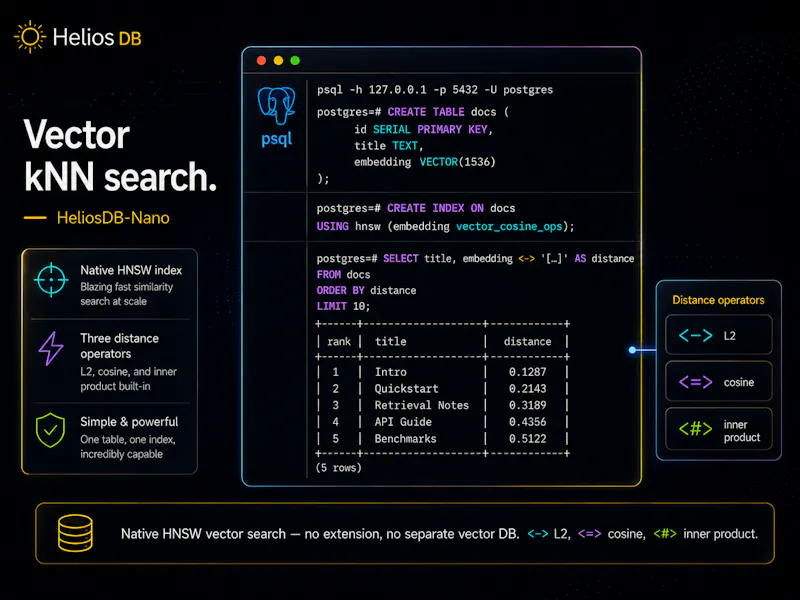Viewport: 800px width, 600px height.
Task: Click the PostgreSQL elephant psql icon
Action: [x=276, y=106]
